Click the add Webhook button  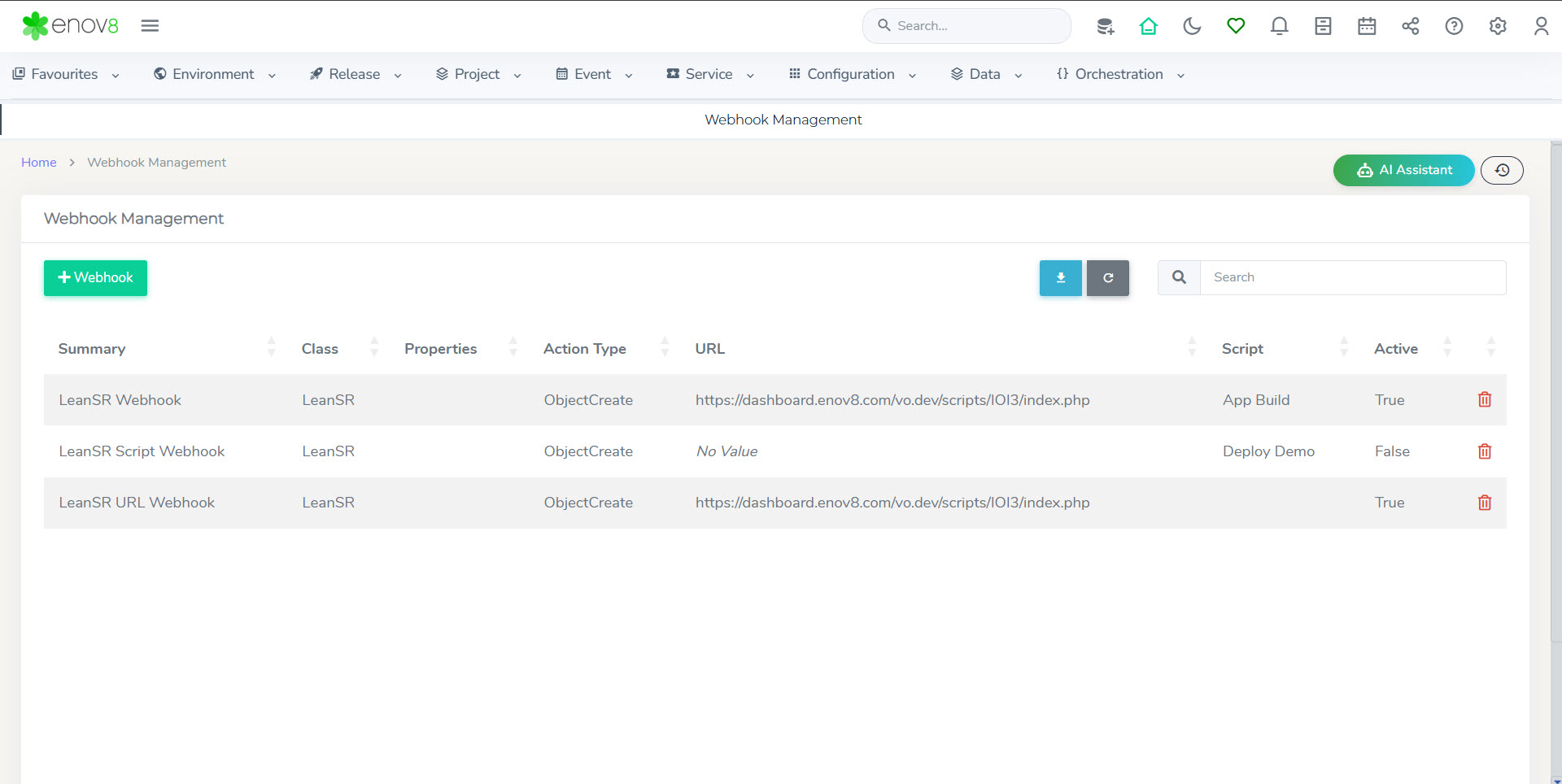pyautogui.click(x=95, y=278)
